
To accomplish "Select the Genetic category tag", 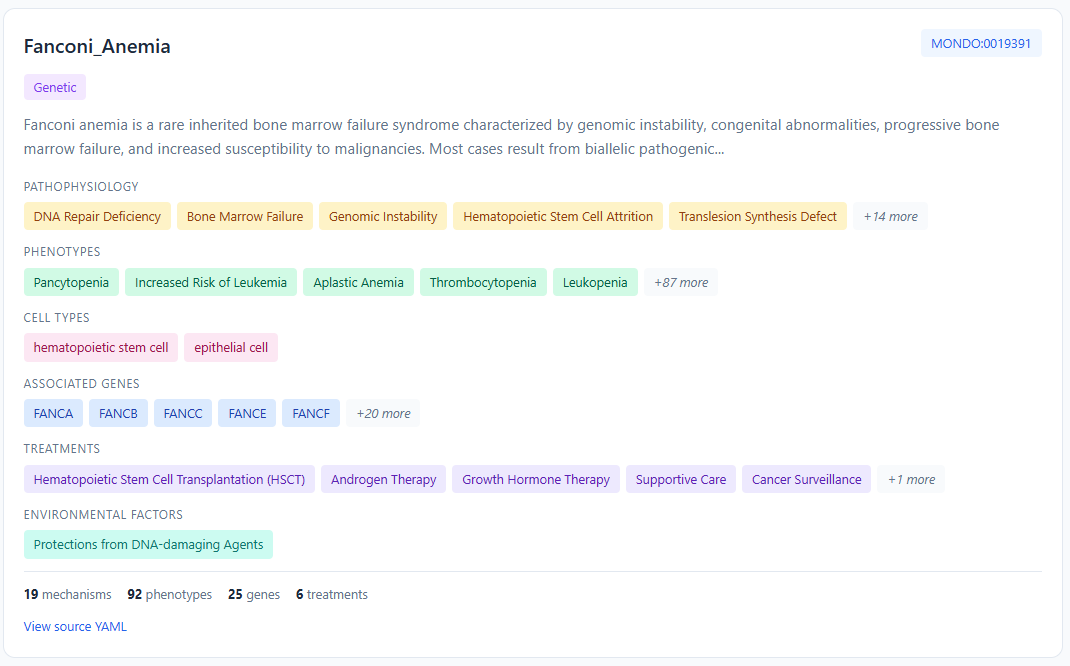I will pyautogui.click(x=55, y=87).
